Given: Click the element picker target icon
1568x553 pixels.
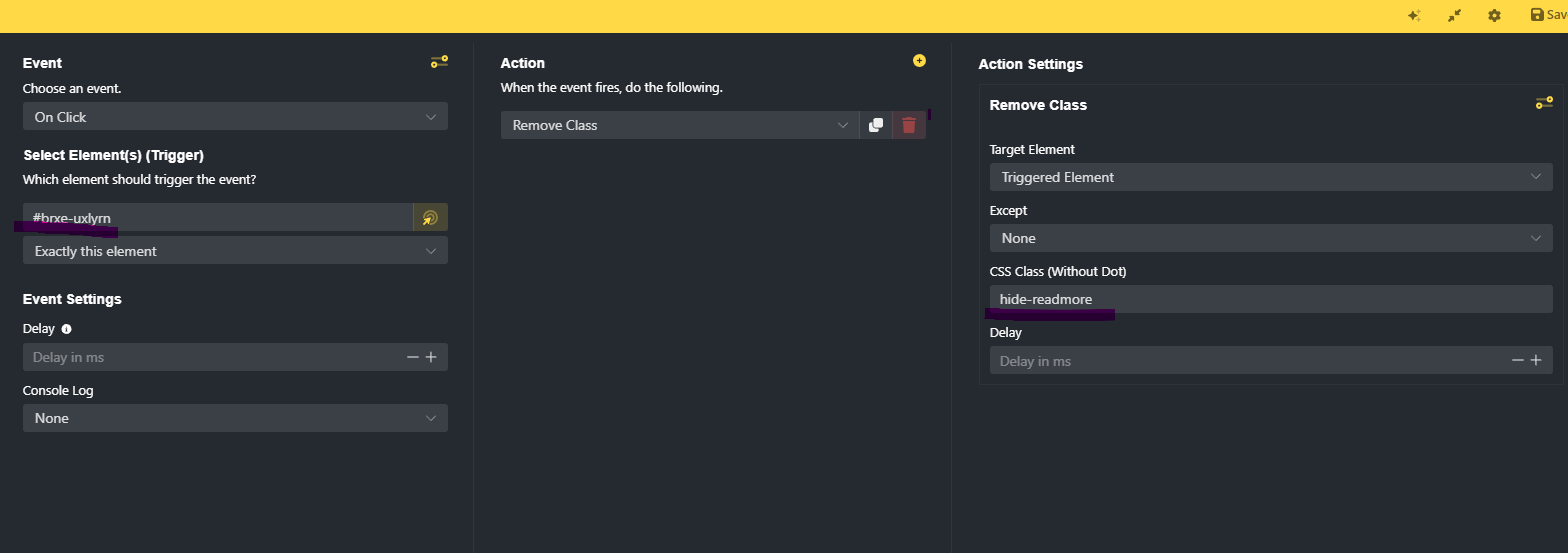Looking at the screenshot, I should (430, 217).
